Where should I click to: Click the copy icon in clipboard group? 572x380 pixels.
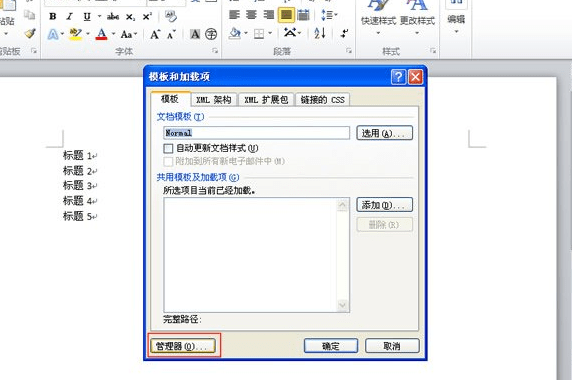[x=29, y=15]
